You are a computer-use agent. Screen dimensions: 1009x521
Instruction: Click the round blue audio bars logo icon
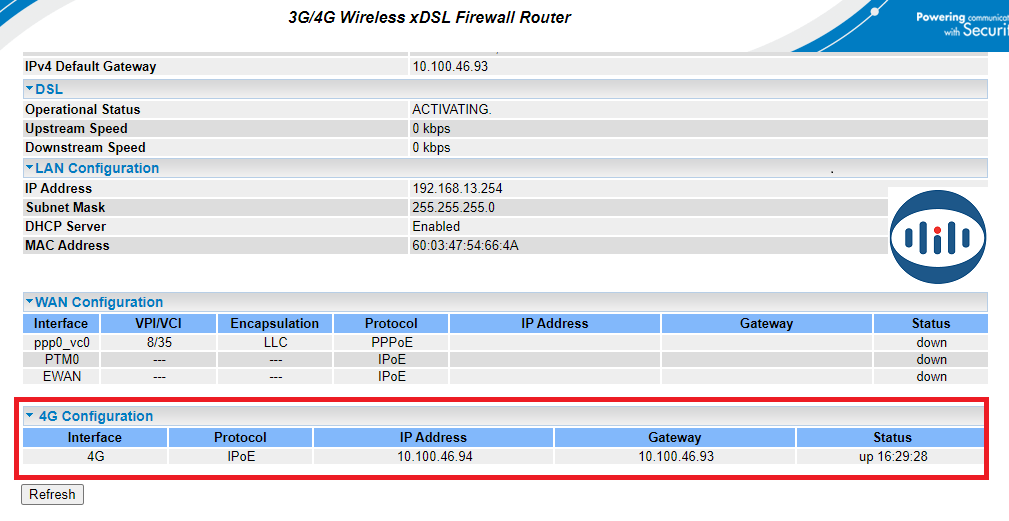(938, 236)
